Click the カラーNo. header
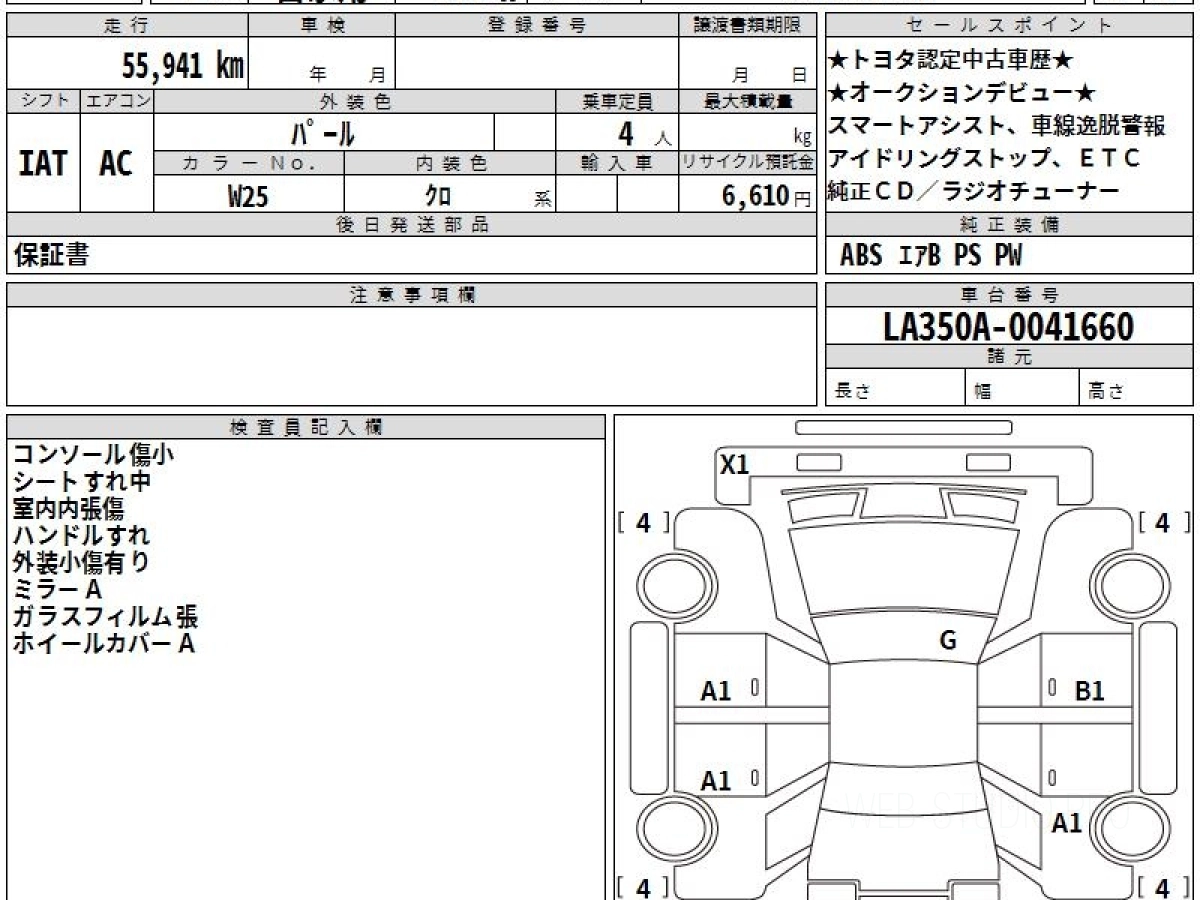The width and height of the screenshot is (1200, 900). coord(249,163)
